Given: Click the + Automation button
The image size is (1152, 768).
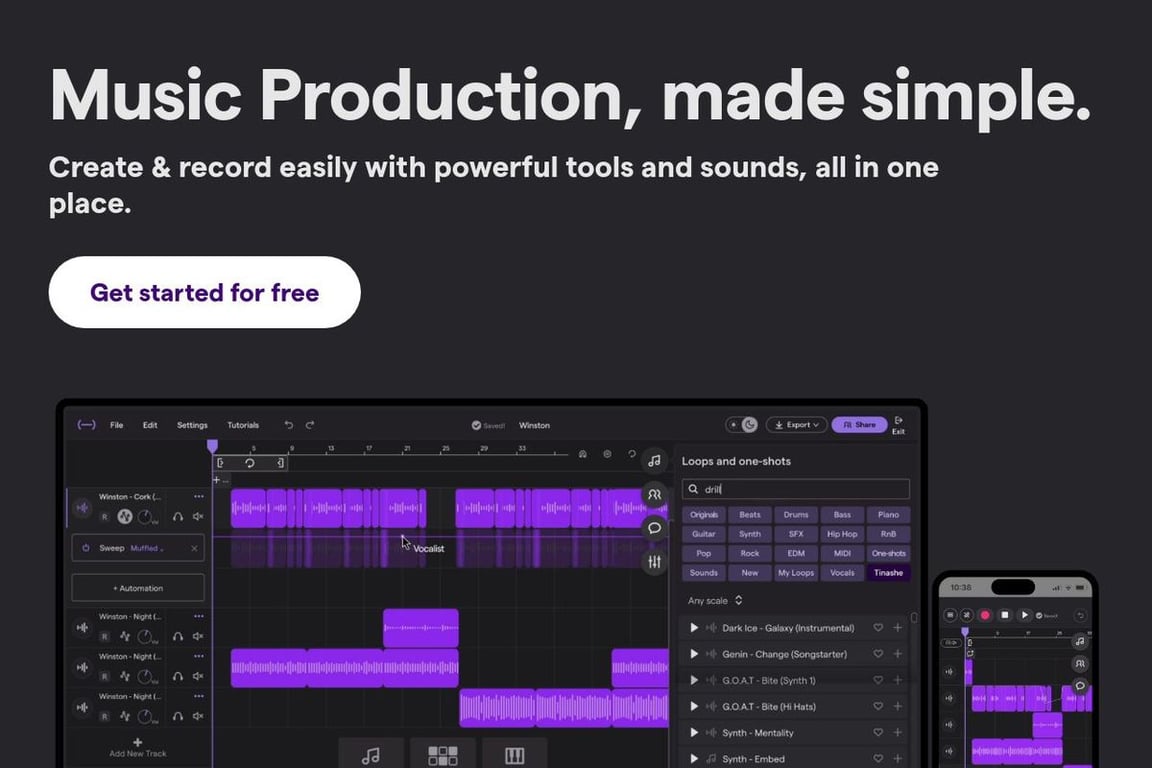Looking at the screenshot, I should pos(138,589).
